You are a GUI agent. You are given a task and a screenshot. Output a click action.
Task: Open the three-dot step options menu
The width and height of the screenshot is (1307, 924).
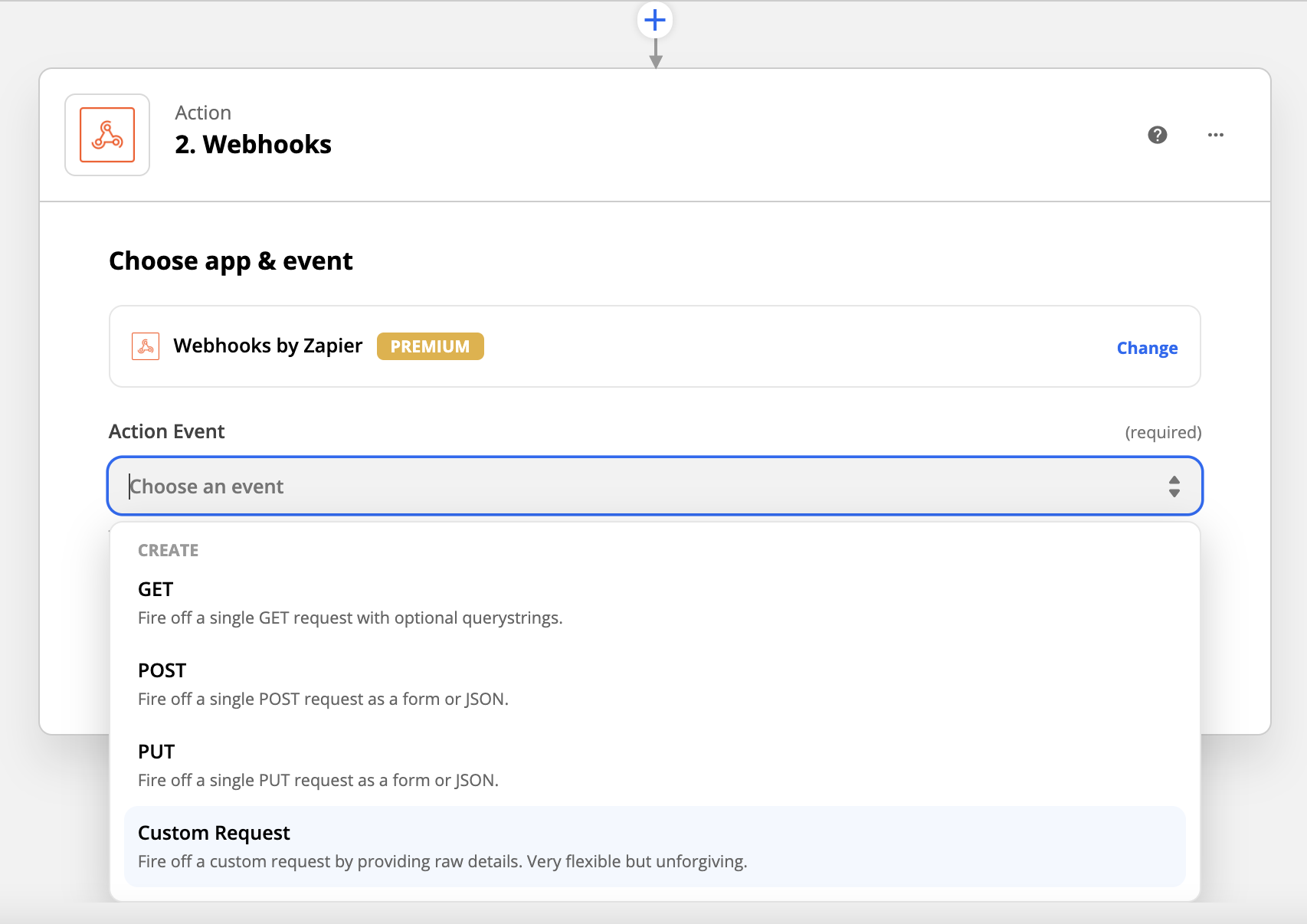click(x=1216, y=135)
